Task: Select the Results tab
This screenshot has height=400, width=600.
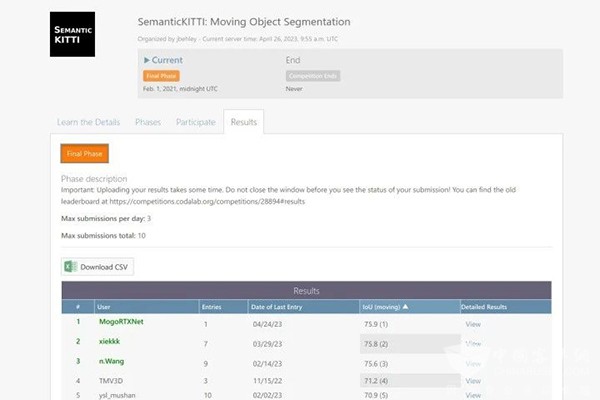Action: tap(244, 122)
